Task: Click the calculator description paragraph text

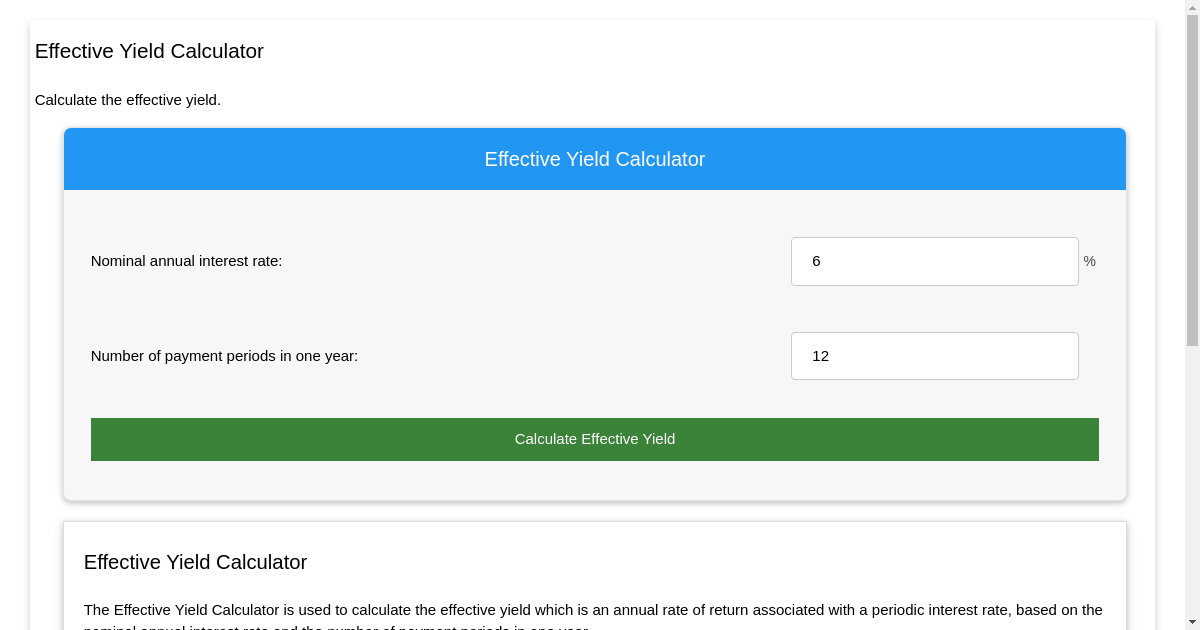Action: coord(593,610)
